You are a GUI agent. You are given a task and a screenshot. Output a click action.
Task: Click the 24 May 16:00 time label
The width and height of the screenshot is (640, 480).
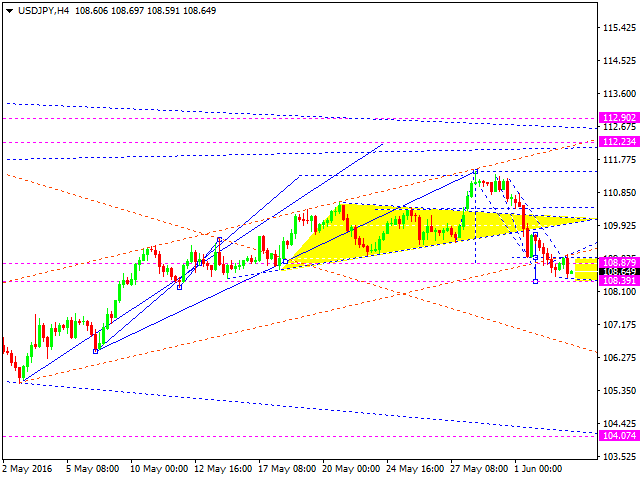[415, 469]
